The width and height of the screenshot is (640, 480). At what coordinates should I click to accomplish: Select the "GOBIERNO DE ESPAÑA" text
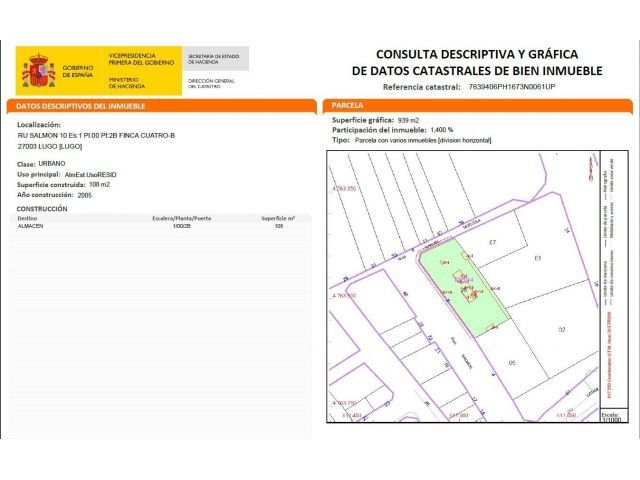pos(78,71)
